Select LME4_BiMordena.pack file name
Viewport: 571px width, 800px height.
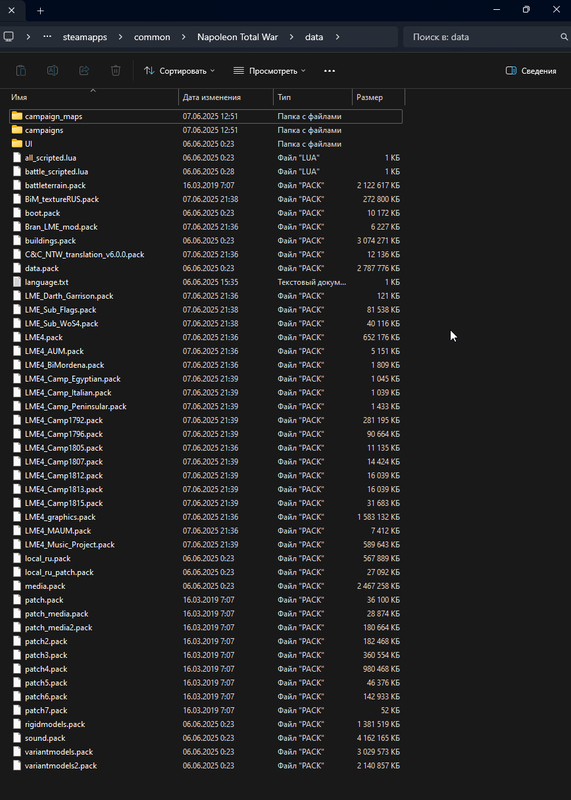pos(64,365)
